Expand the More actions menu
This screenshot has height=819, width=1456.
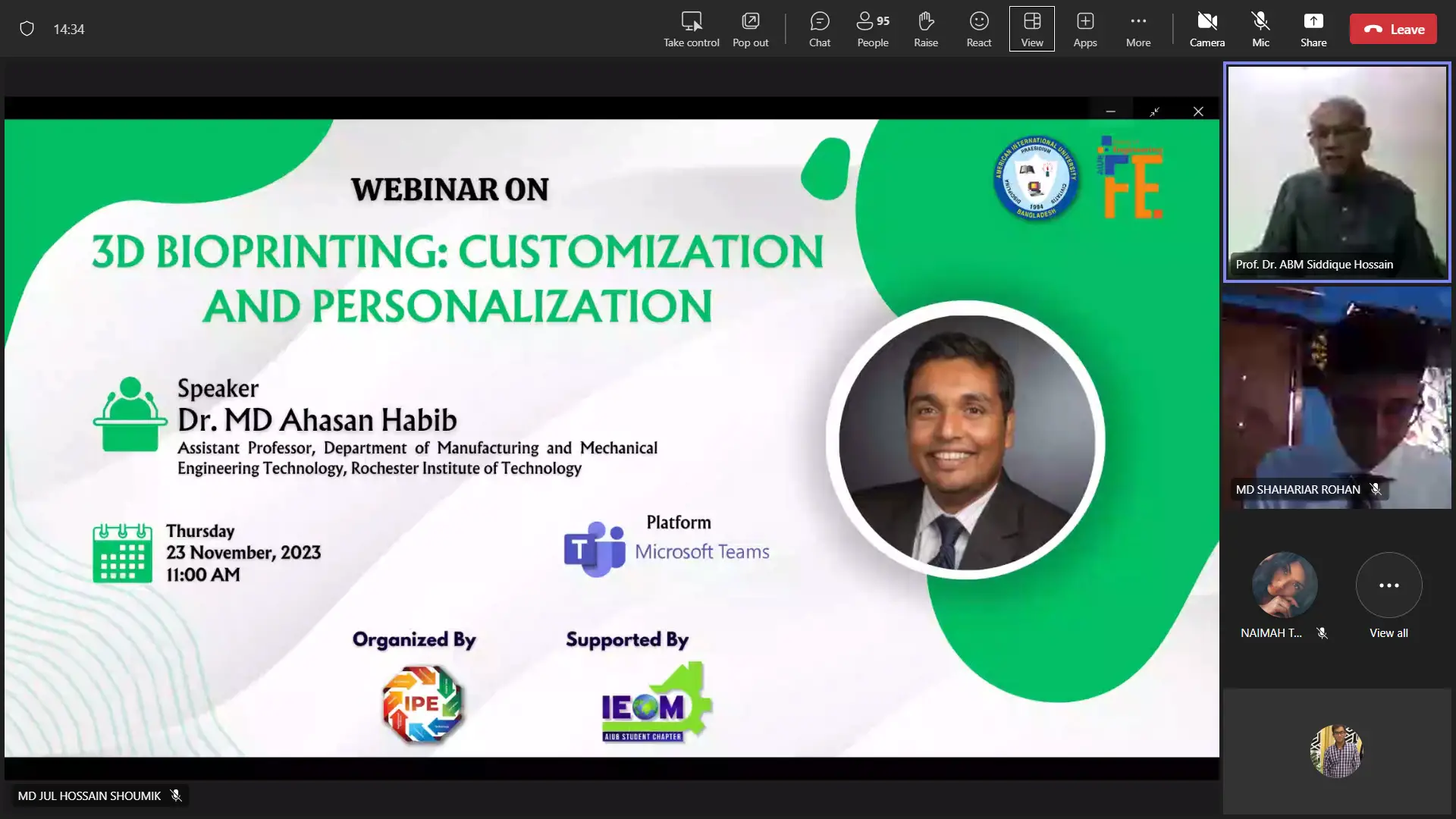pyautogui.click(x=1137, y=29)
